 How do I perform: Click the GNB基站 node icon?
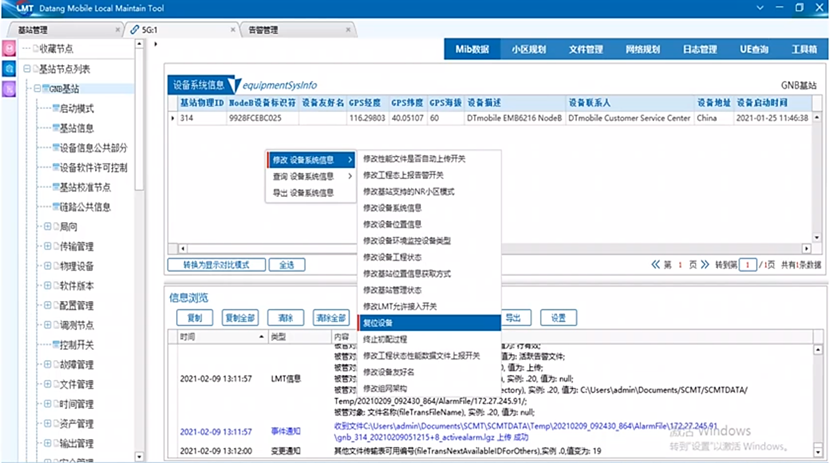(46, 88)
